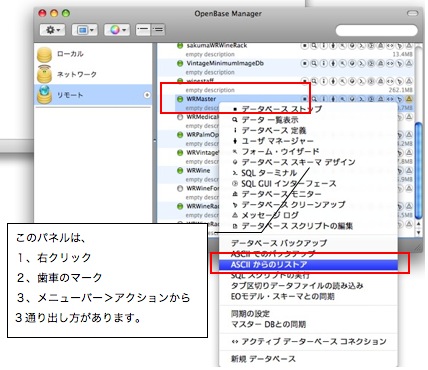Click the connections arrows icon on WRMaster row

(x=390, y=99)
